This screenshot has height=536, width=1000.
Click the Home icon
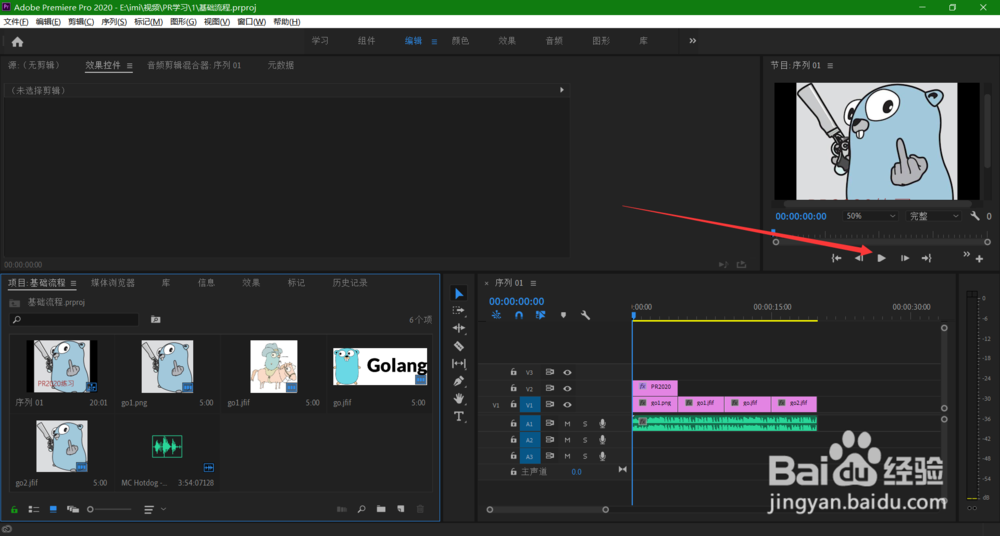(x=17, y=41)
